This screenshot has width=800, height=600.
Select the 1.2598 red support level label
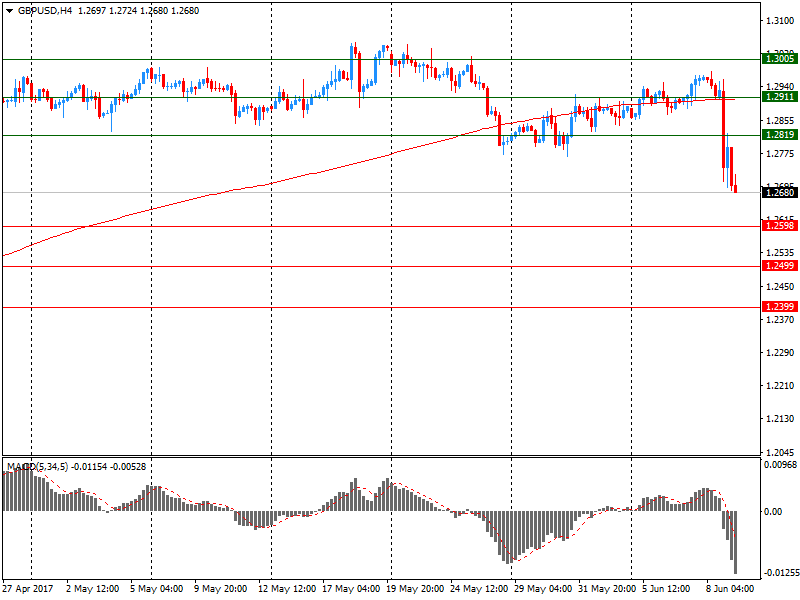click(780, 226)
